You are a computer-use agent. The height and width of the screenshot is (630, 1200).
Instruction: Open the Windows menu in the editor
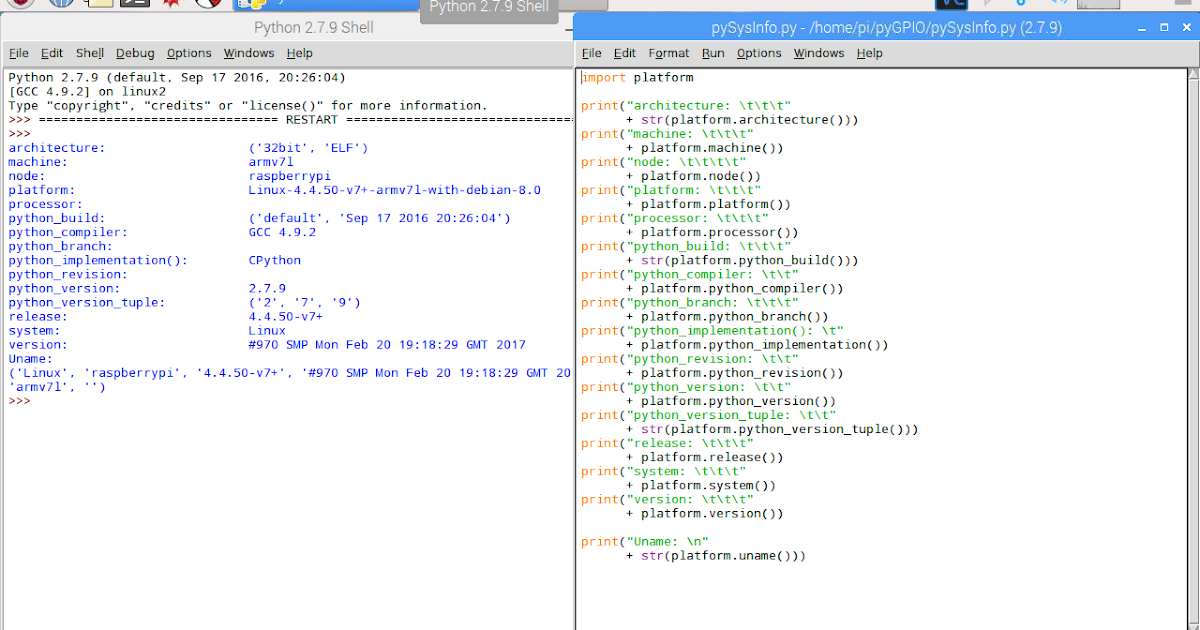click(x=819, y=53)
